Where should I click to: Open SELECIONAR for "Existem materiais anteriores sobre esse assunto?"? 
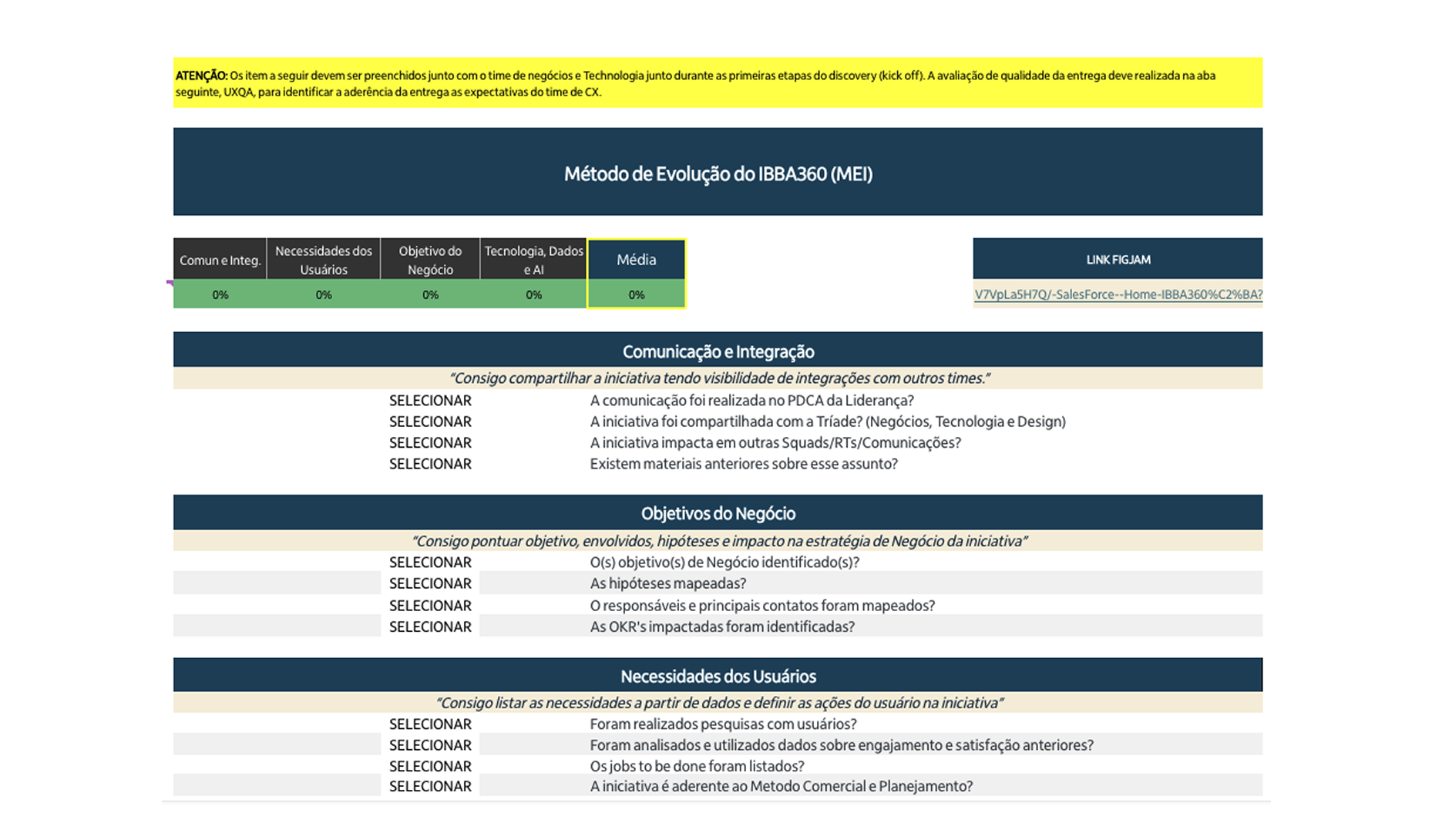[430, 463]
